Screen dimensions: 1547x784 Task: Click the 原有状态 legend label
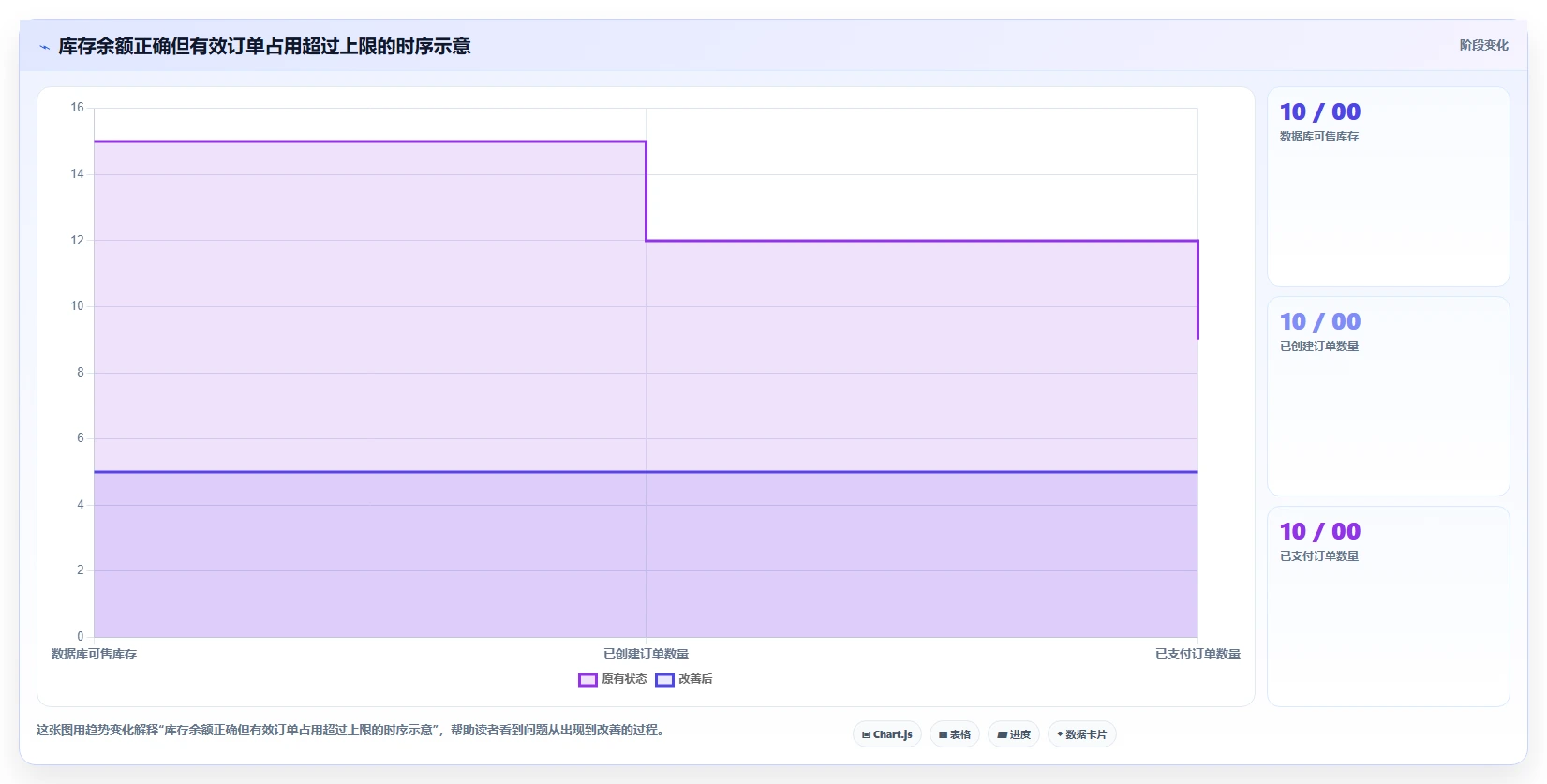(624, 679)
